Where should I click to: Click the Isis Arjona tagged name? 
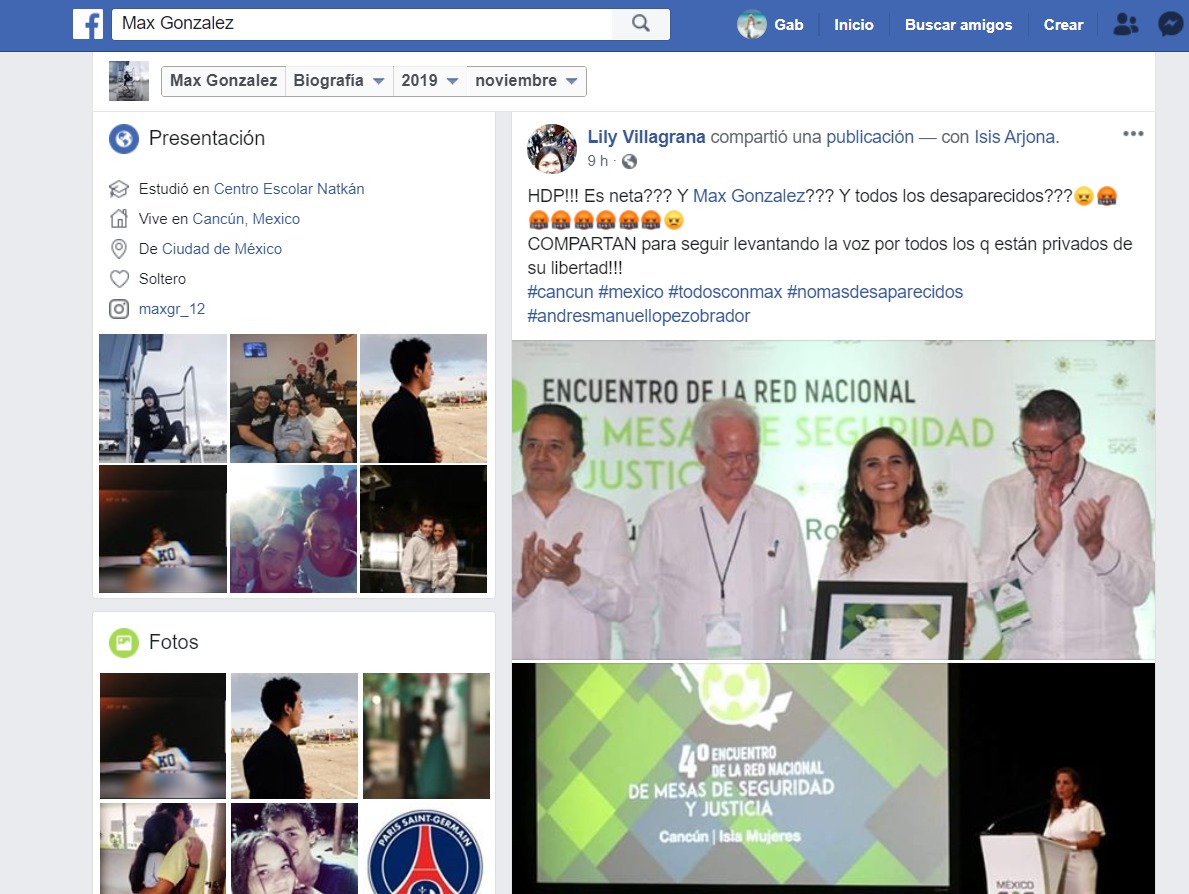tap(1015, 137)
